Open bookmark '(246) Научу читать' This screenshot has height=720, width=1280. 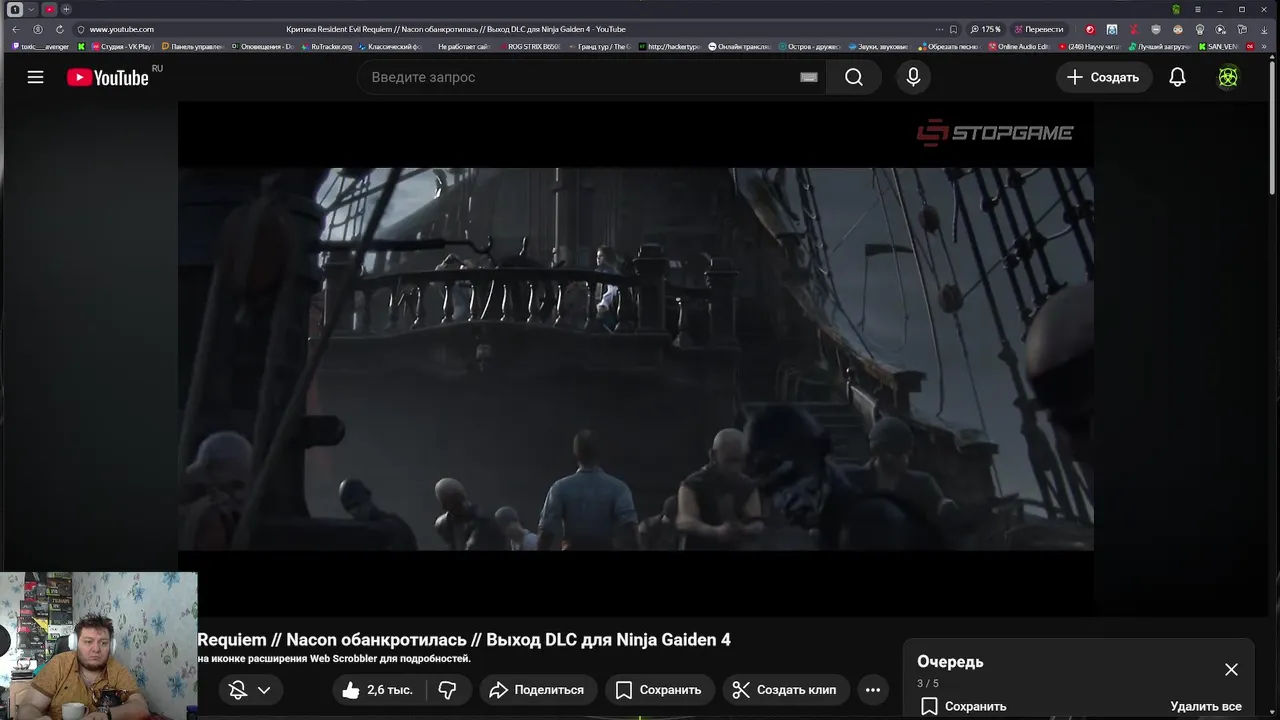(x=1091, y=47)
